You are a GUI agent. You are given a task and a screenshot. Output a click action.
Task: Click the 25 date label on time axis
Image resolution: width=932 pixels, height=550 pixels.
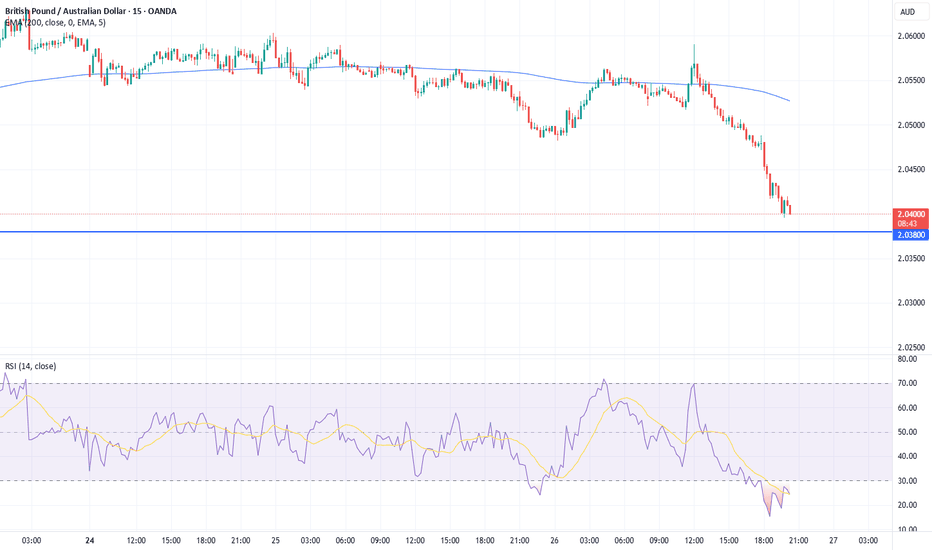(x=275, y=540)
